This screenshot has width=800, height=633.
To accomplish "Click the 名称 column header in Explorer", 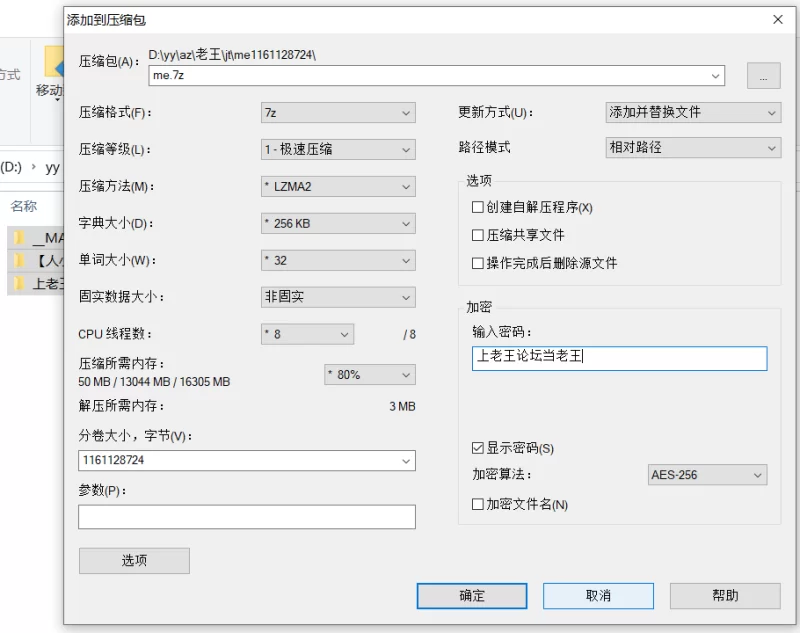I will pyautogui.click(x=23, y=206).
